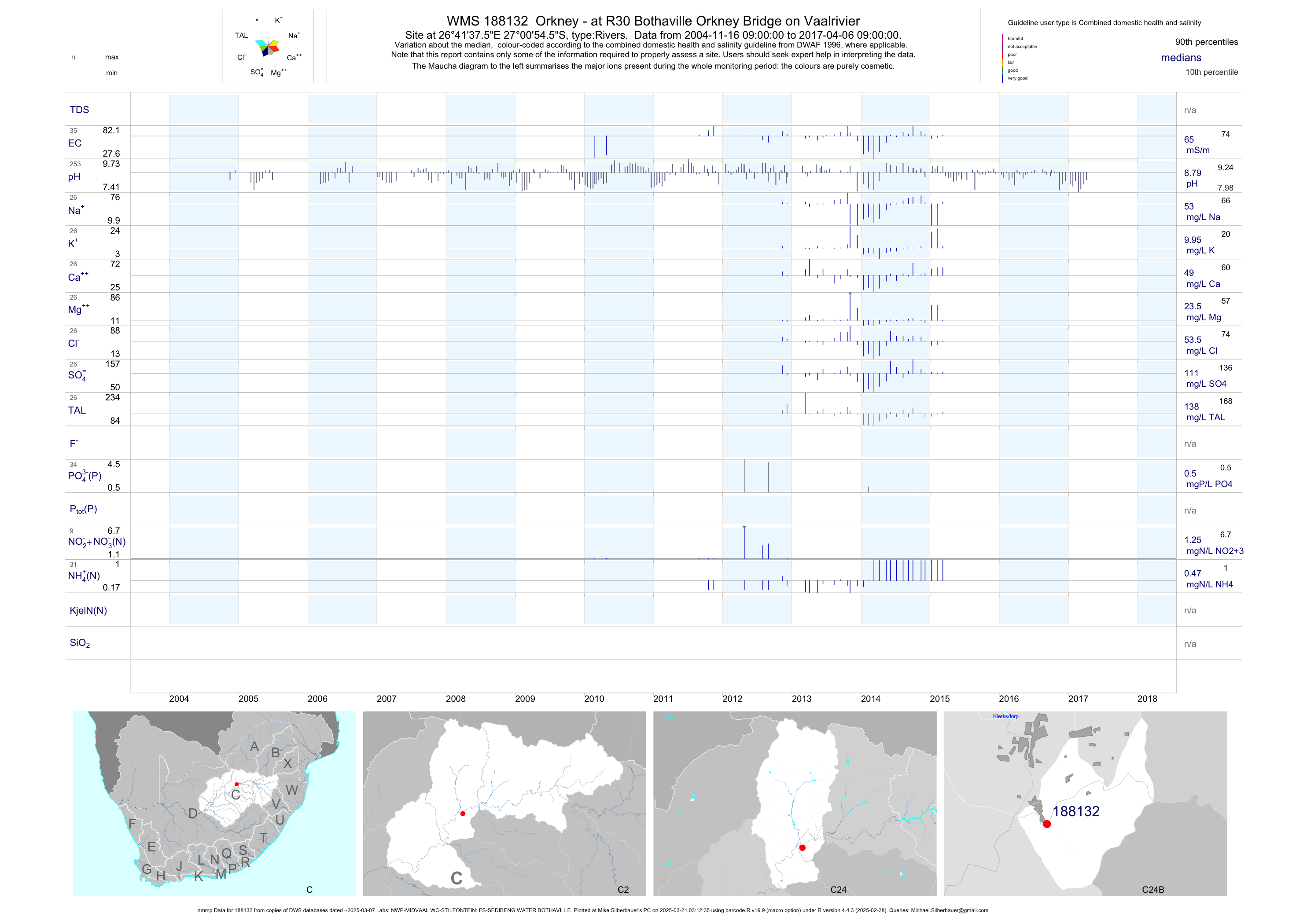Click red site dot on C2 map
The height and width of the screenshot is (924, 1307).
tap(463, 814)
